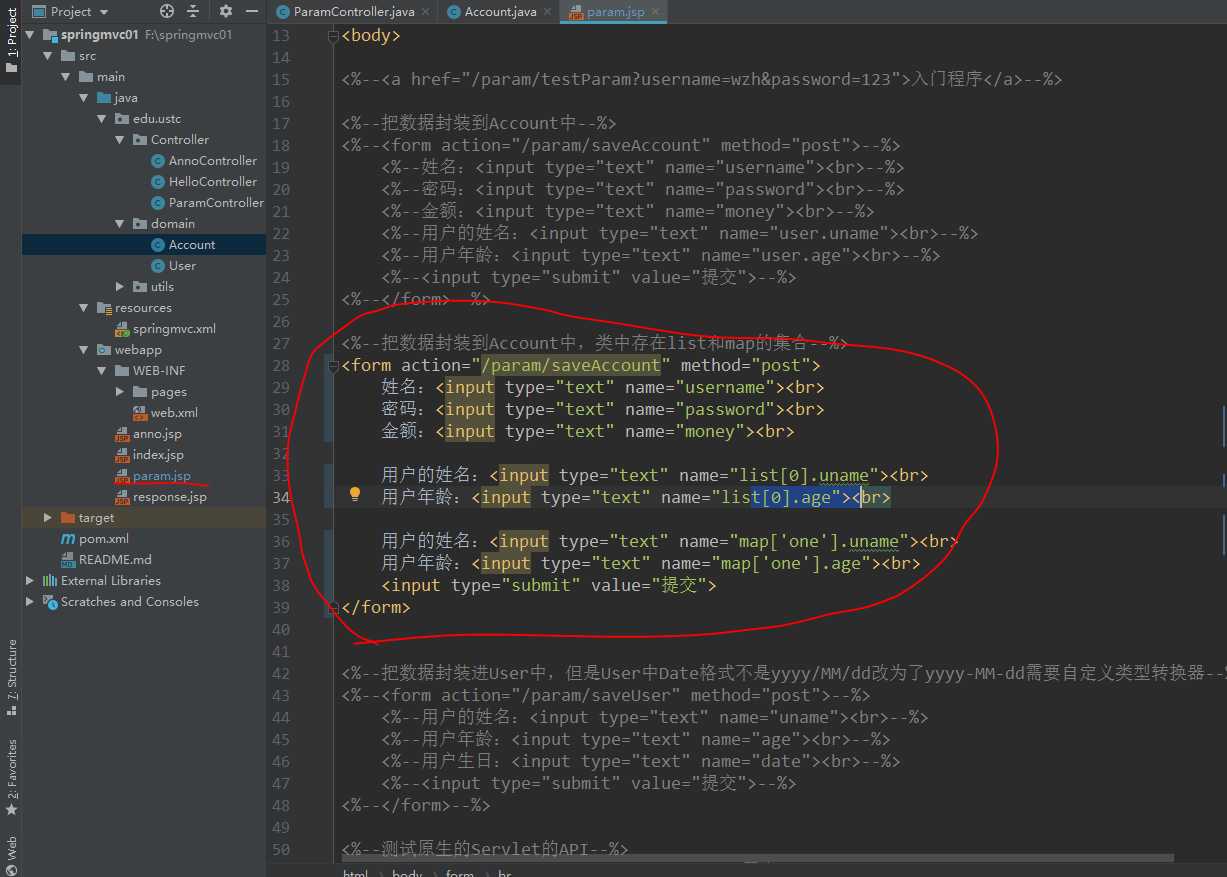Click the Account class icon in tree
This screenshot has height=877, width=1227.
[x=157, y=245]
